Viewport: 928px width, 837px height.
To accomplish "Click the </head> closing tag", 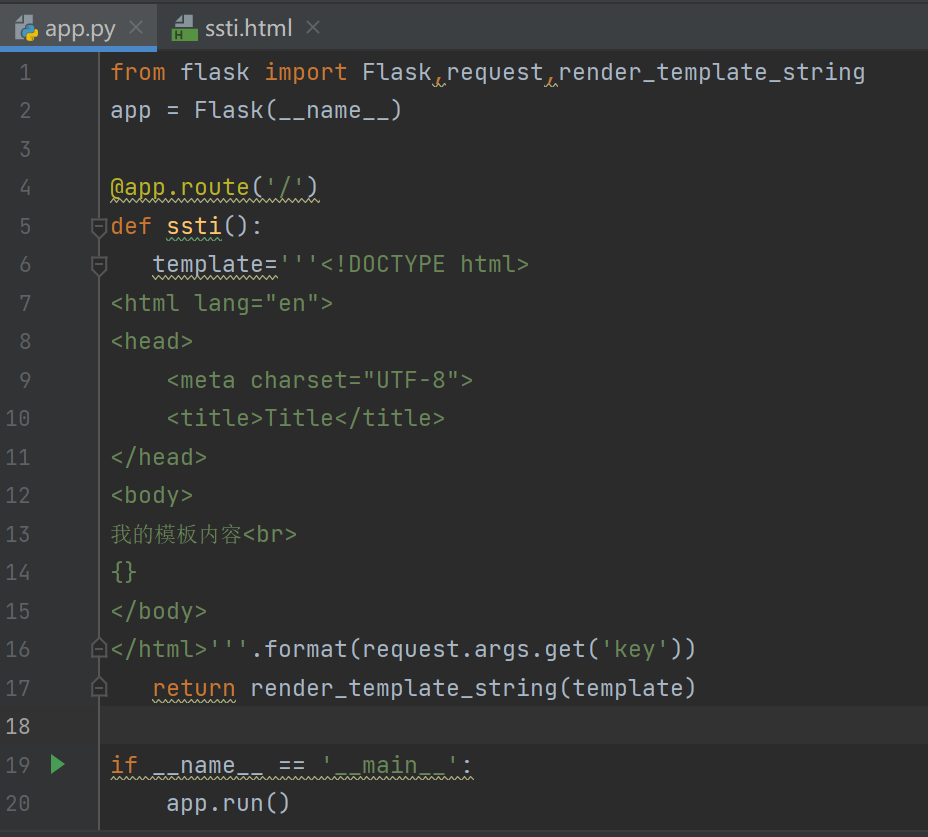I will coord(159,457).
